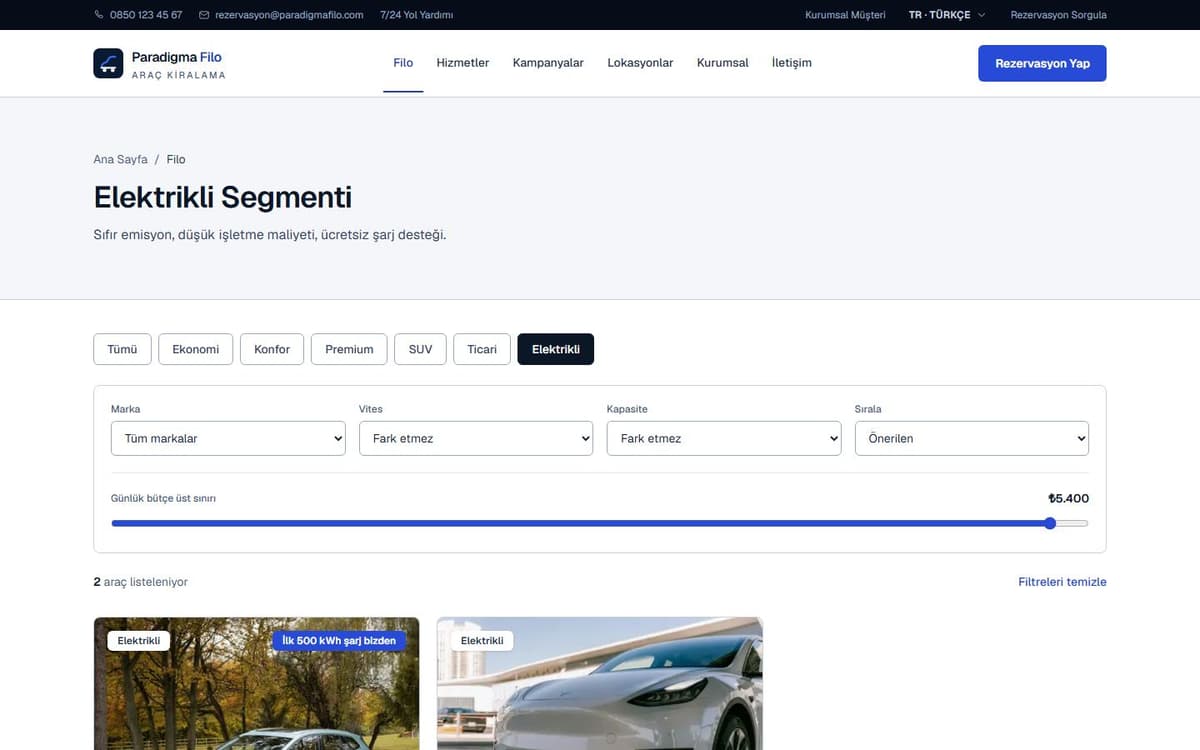Go to Ana Sayfa in the breadcrumb
Screen dimensions: 1200x750
pyautogui.click(x=120, y=159)
